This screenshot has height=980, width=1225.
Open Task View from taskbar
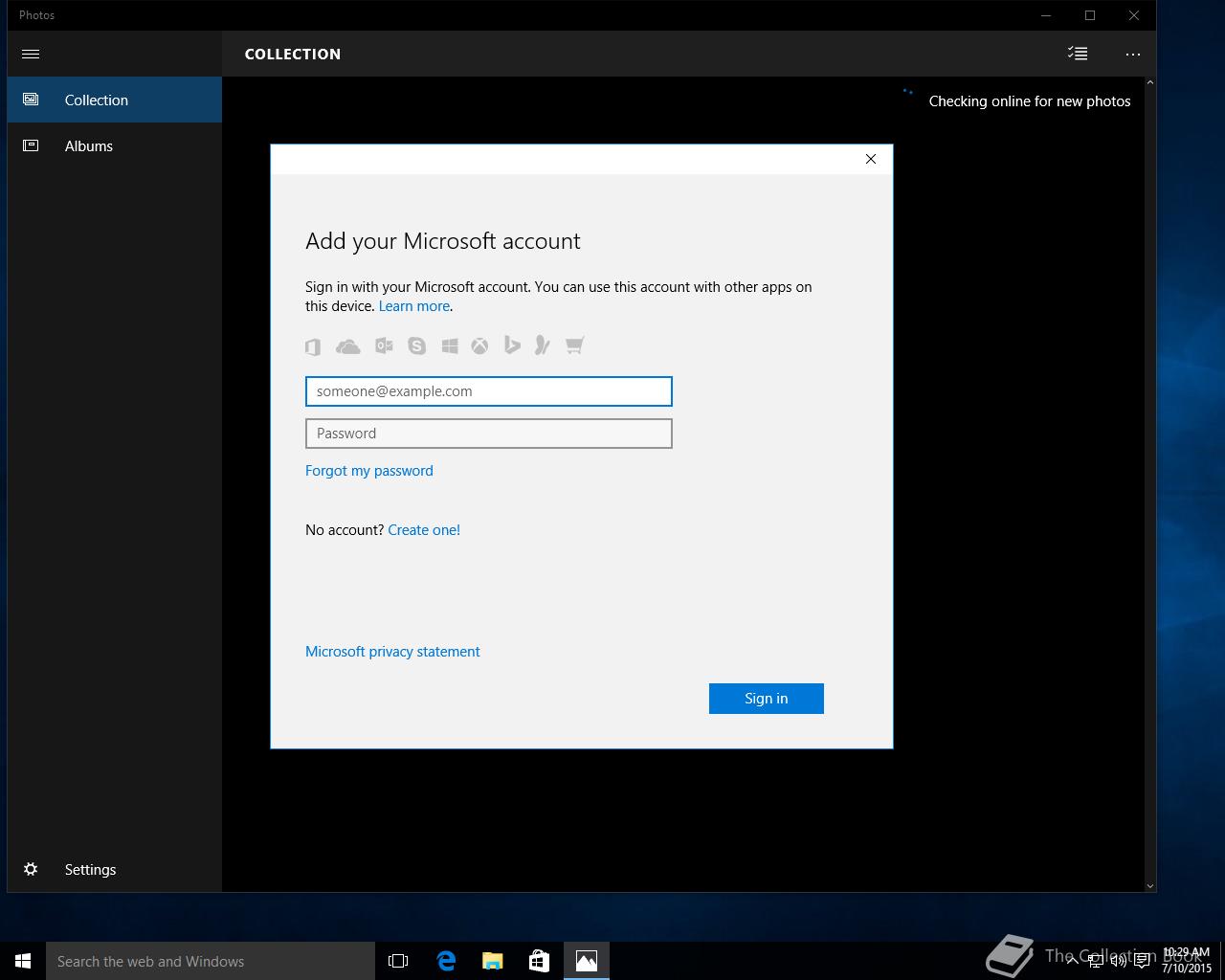coord(398,961)
